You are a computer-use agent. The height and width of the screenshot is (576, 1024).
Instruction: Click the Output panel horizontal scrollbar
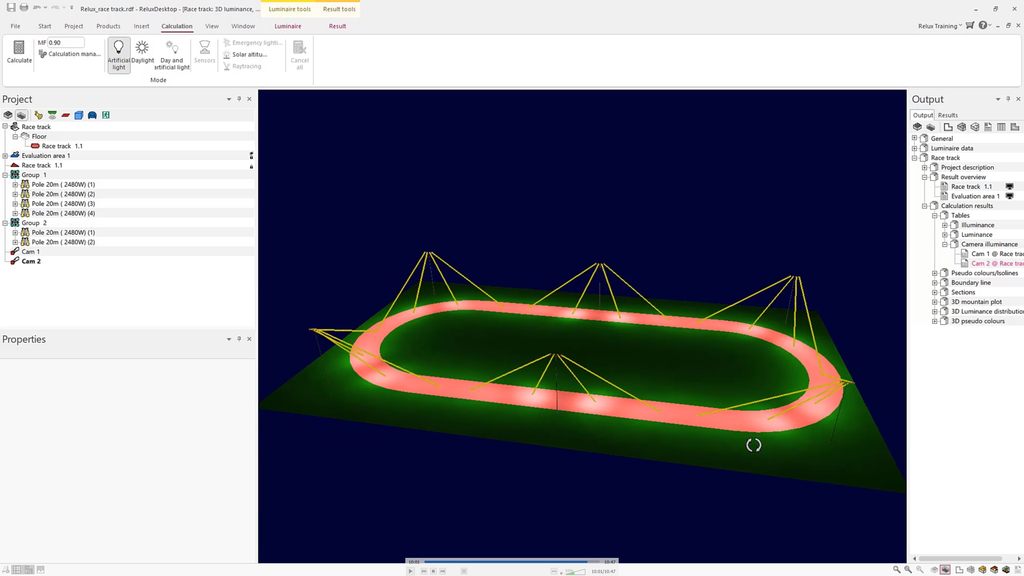(x=961, y=559)
